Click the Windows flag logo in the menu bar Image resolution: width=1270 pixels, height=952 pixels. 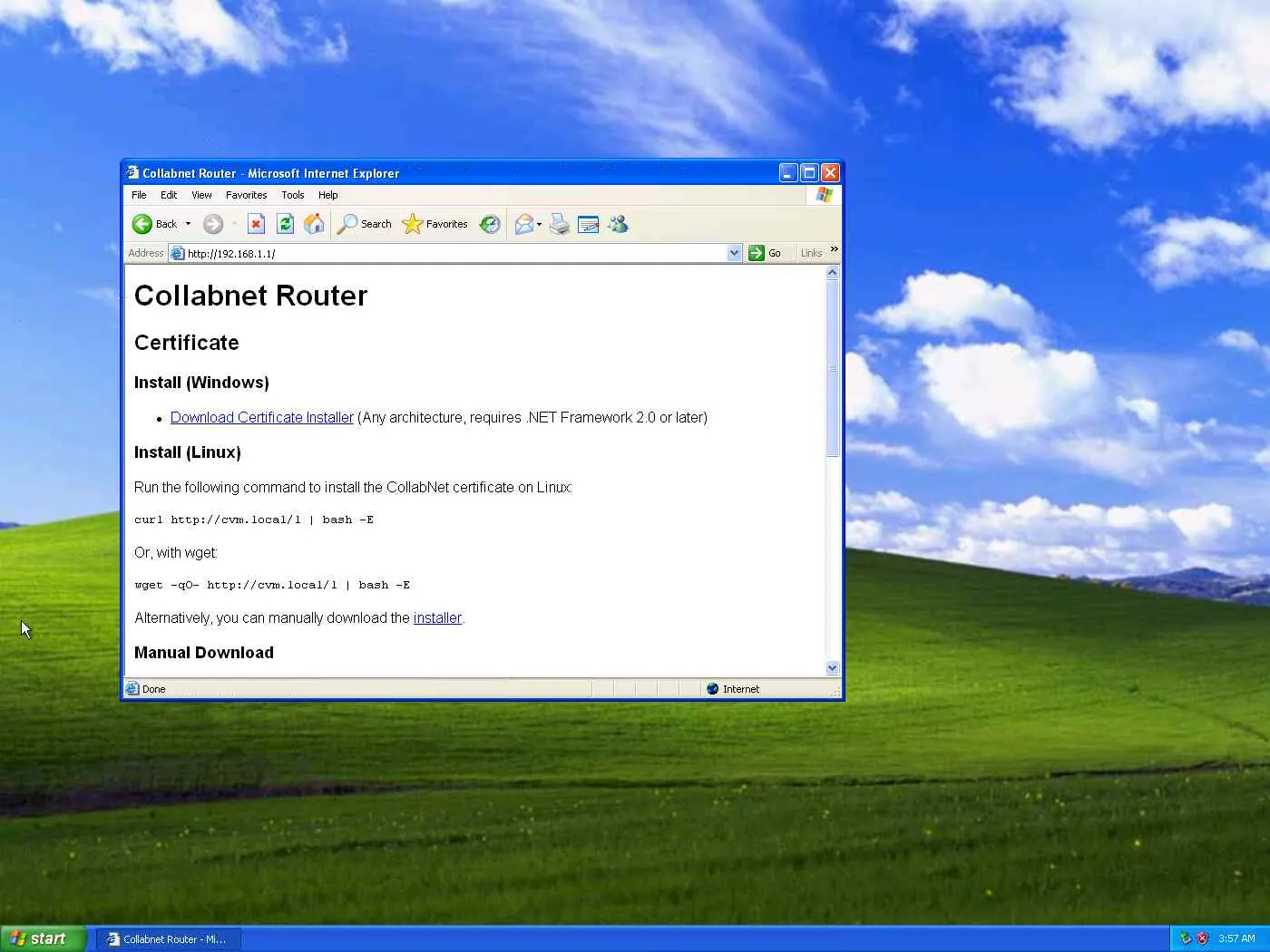coord(824,195)
